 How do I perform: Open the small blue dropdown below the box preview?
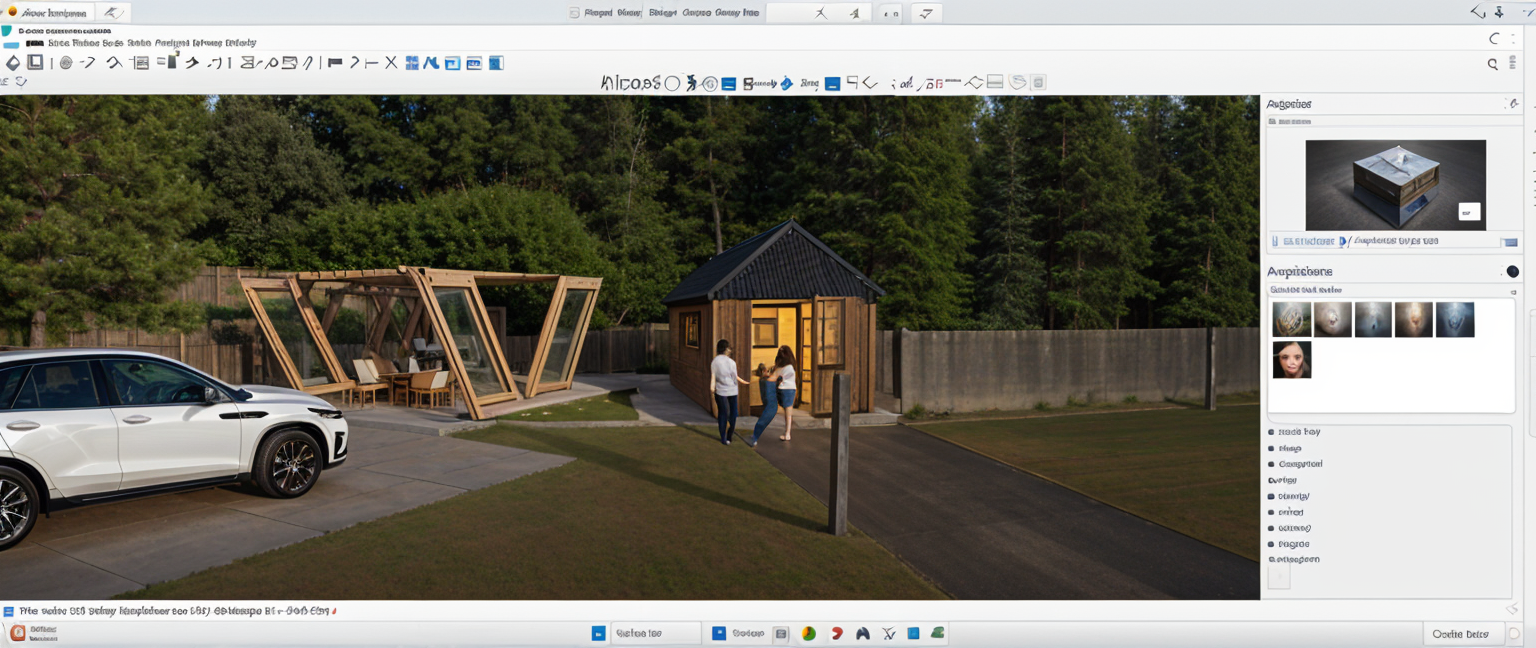[1509, 242]
